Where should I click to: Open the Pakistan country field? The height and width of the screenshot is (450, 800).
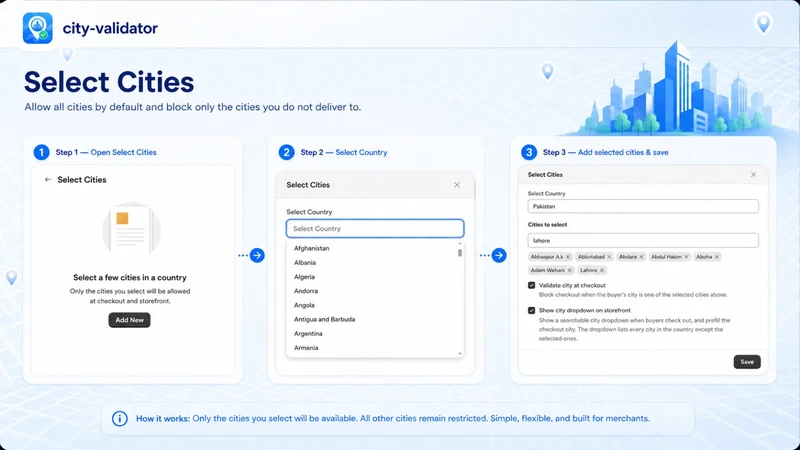click(643, 207)
